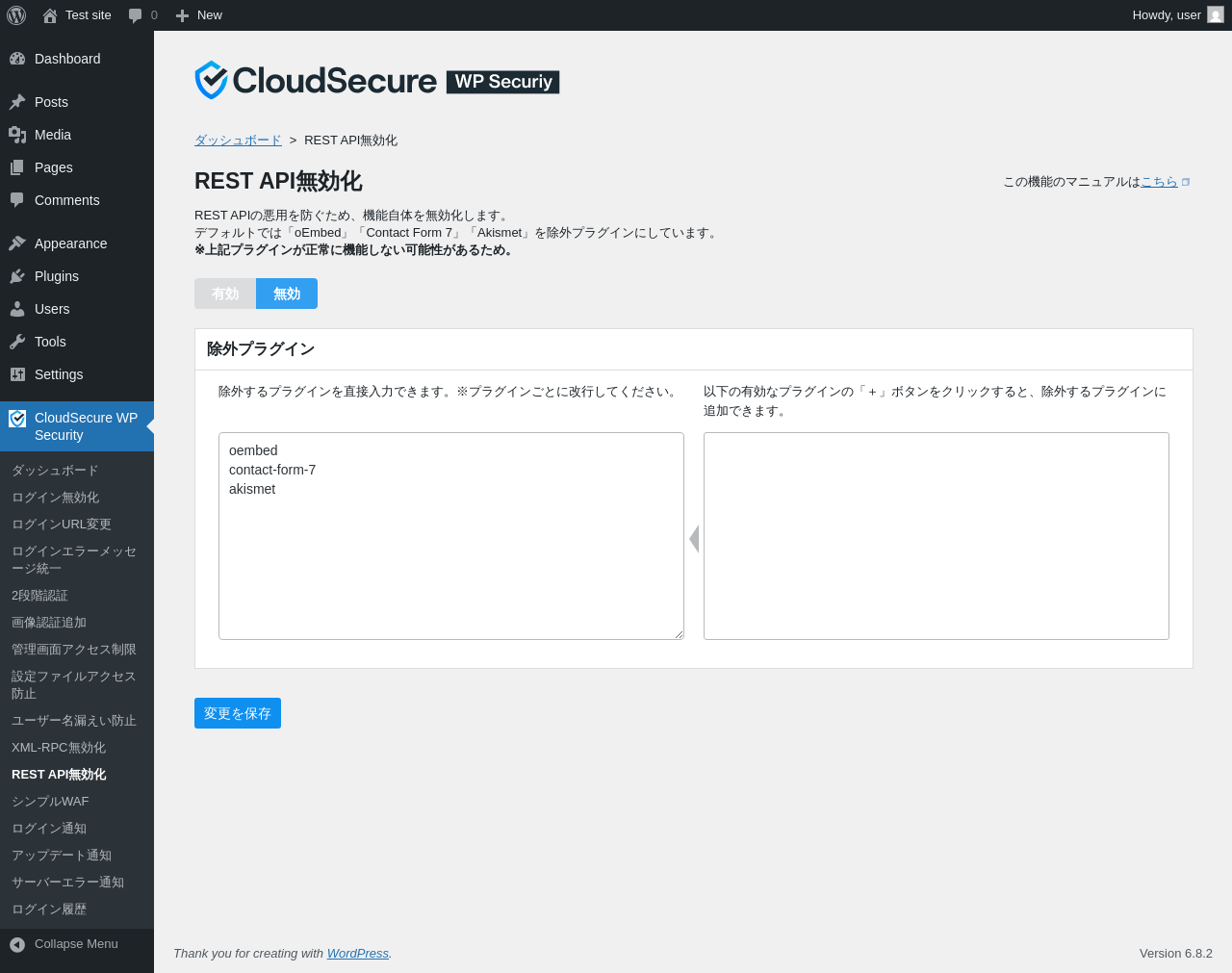Screen dimensions: 1232x973
Task: Save changes with the 変更を保存 button
Action: click(x=238, y=713)
